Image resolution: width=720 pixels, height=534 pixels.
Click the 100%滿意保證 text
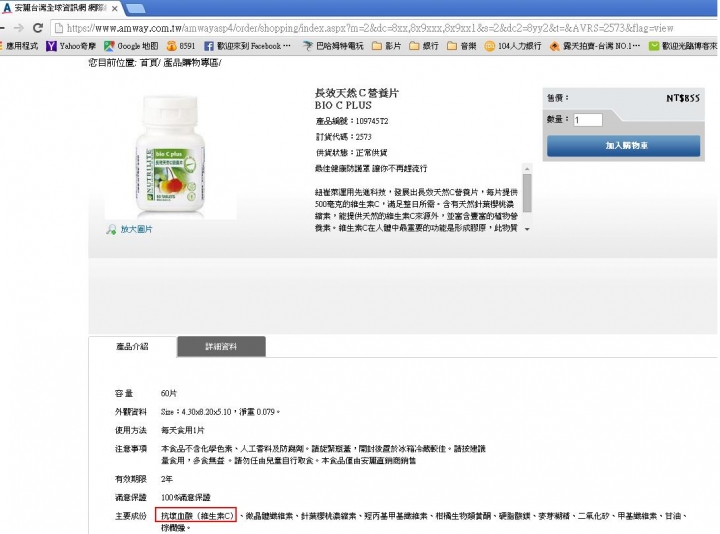186,497
